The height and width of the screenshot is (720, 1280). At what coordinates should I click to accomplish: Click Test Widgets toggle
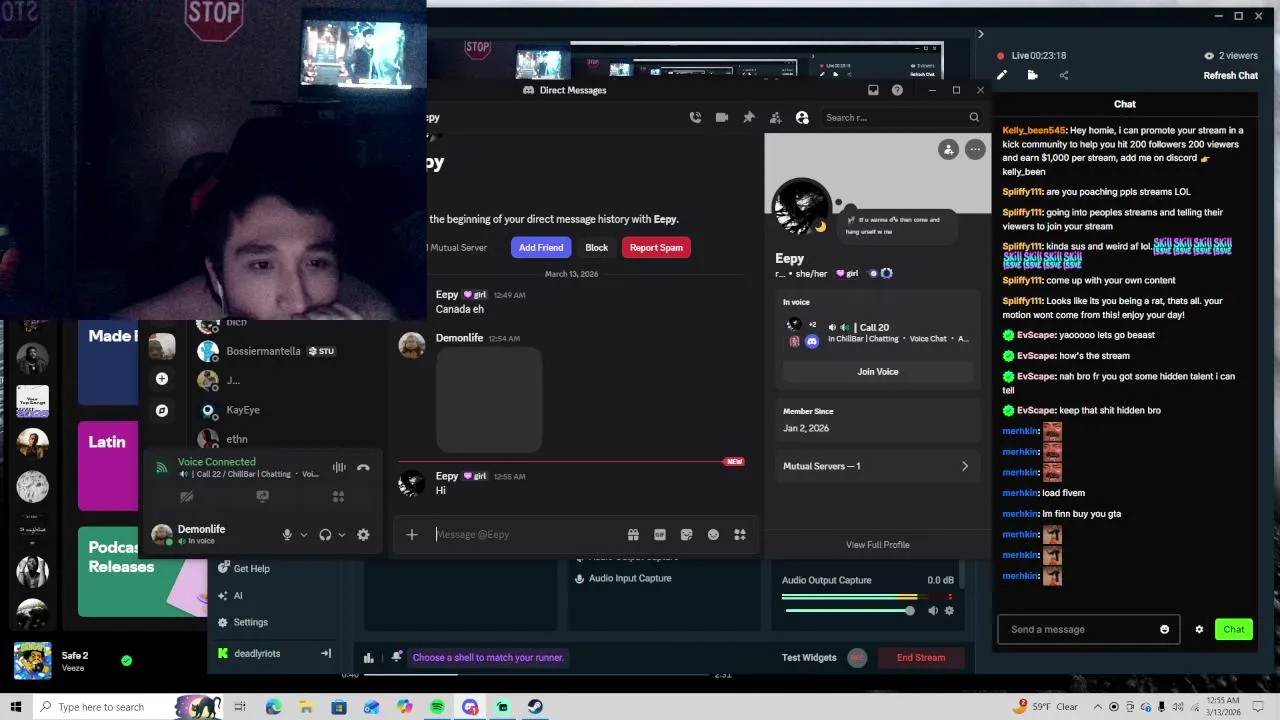coord(857,657)
